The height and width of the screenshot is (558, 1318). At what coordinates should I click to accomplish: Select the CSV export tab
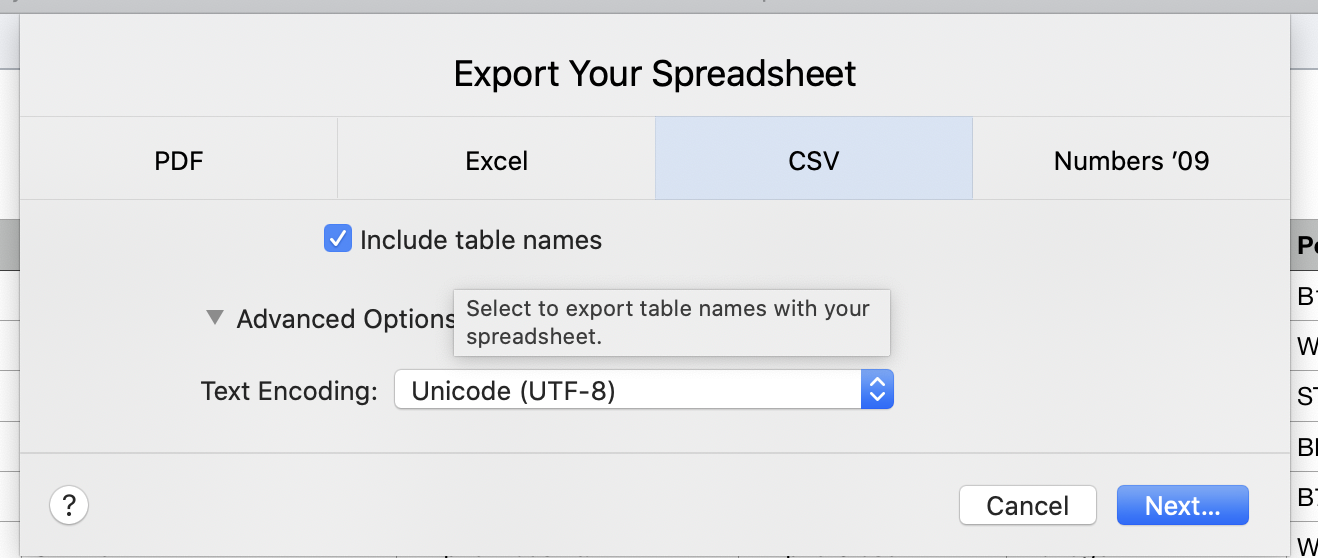point(814,160)
